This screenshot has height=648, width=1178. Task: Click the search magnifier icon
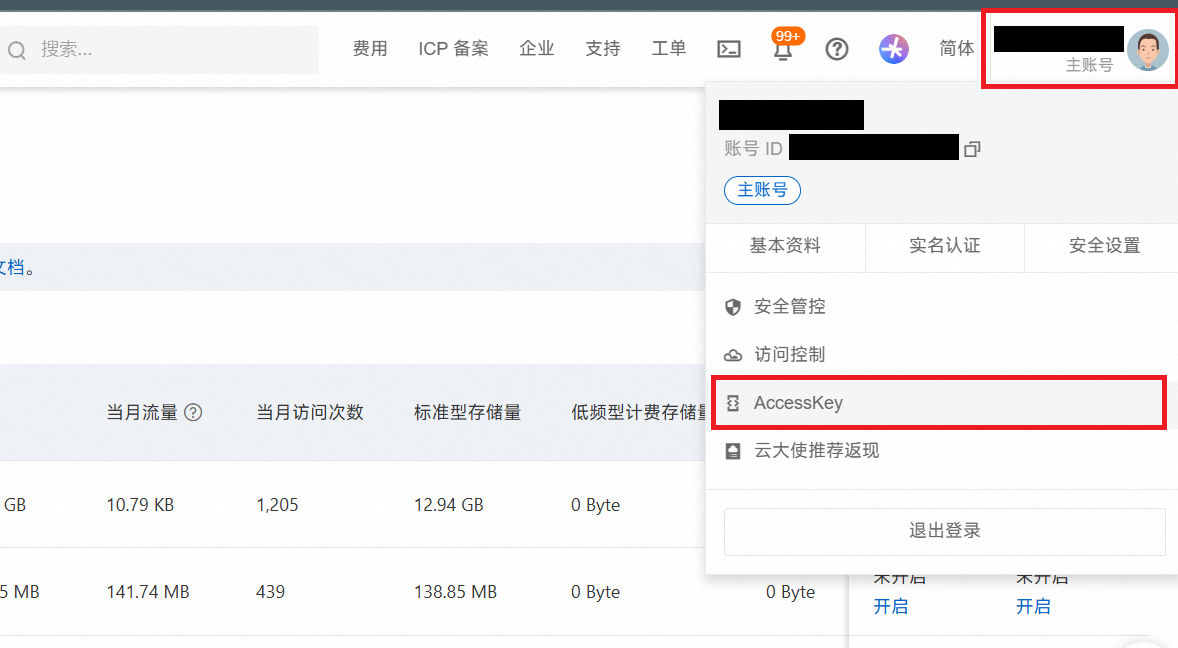tap(17, 50)
